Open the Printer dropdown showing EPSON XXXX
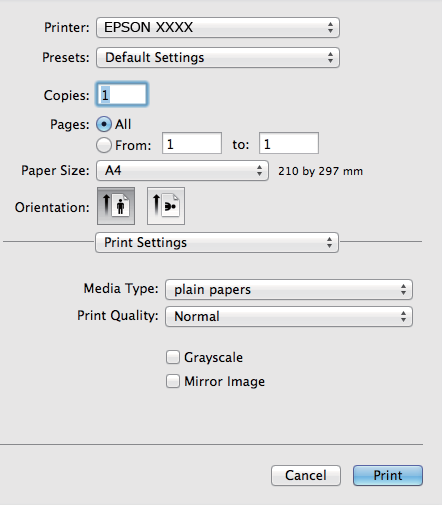442x505 pixels. click(x=218, y=27)
